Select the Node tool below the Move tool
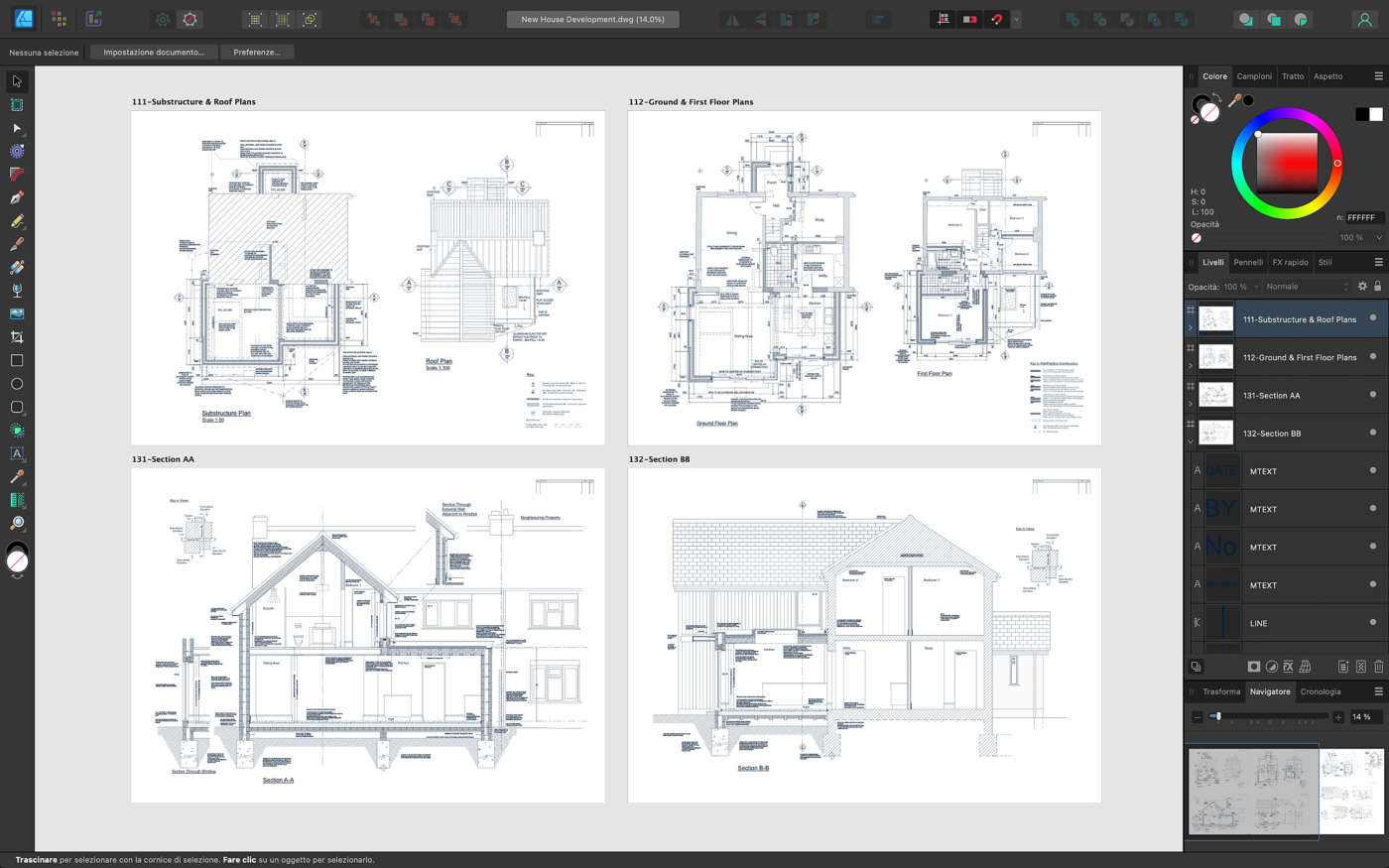This screenshot has width=1389, height=868. click(16, 128)
